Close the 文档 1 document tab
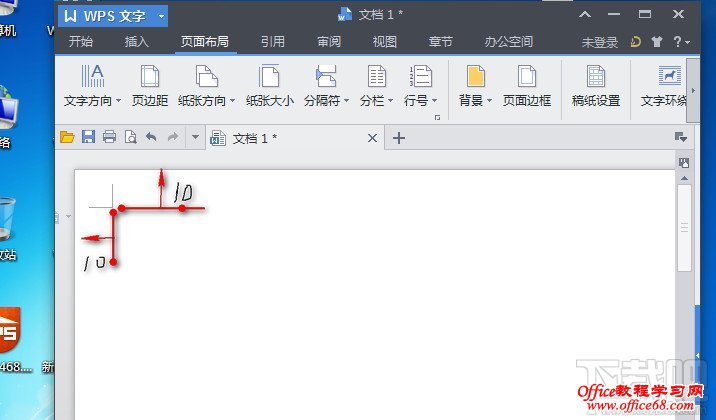Screen dimensions: 716x420 (x=372, y=138)
